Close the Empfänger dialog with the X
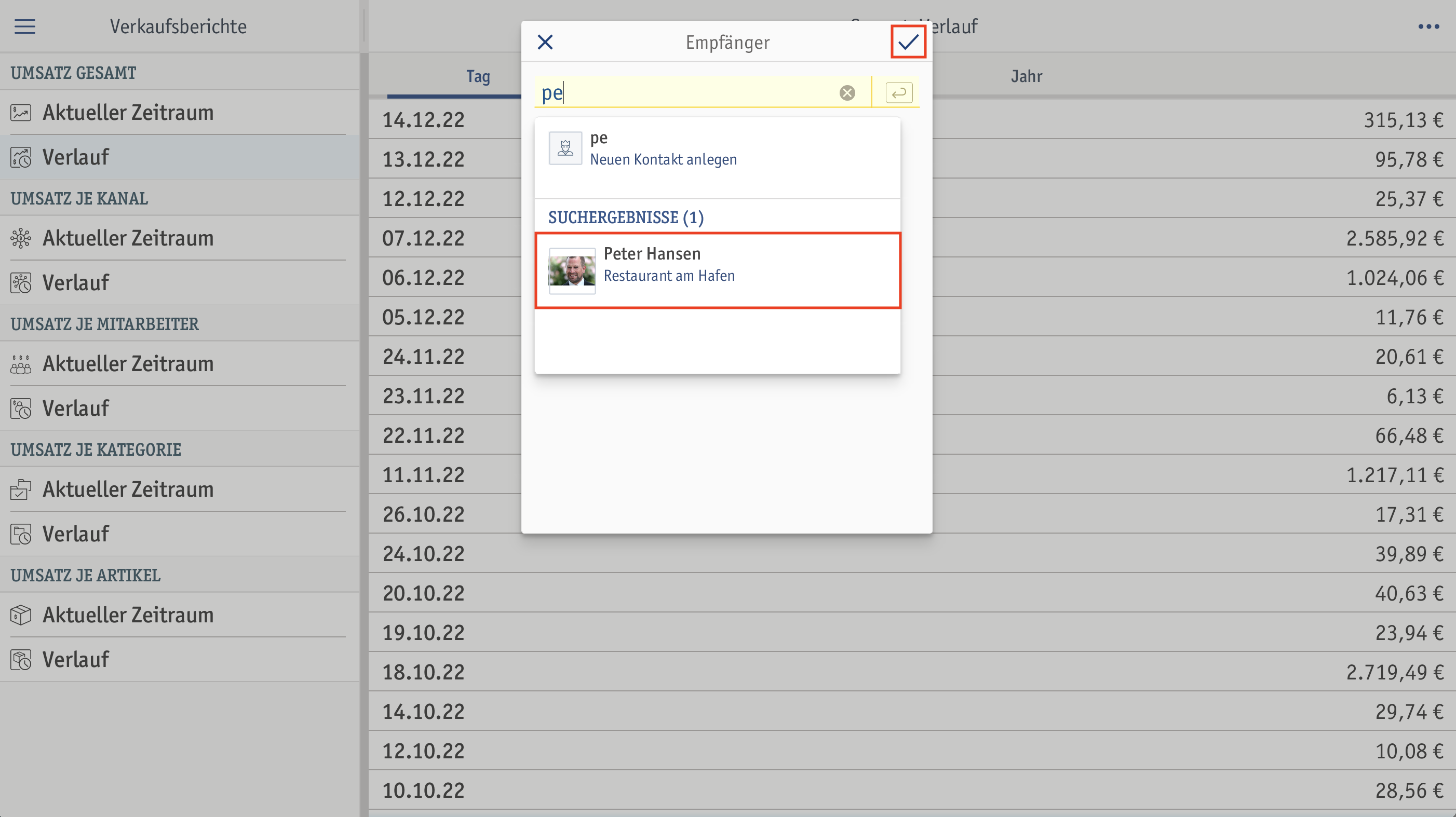This screenshot has width=1456, height=817. (x=545, y=42)
